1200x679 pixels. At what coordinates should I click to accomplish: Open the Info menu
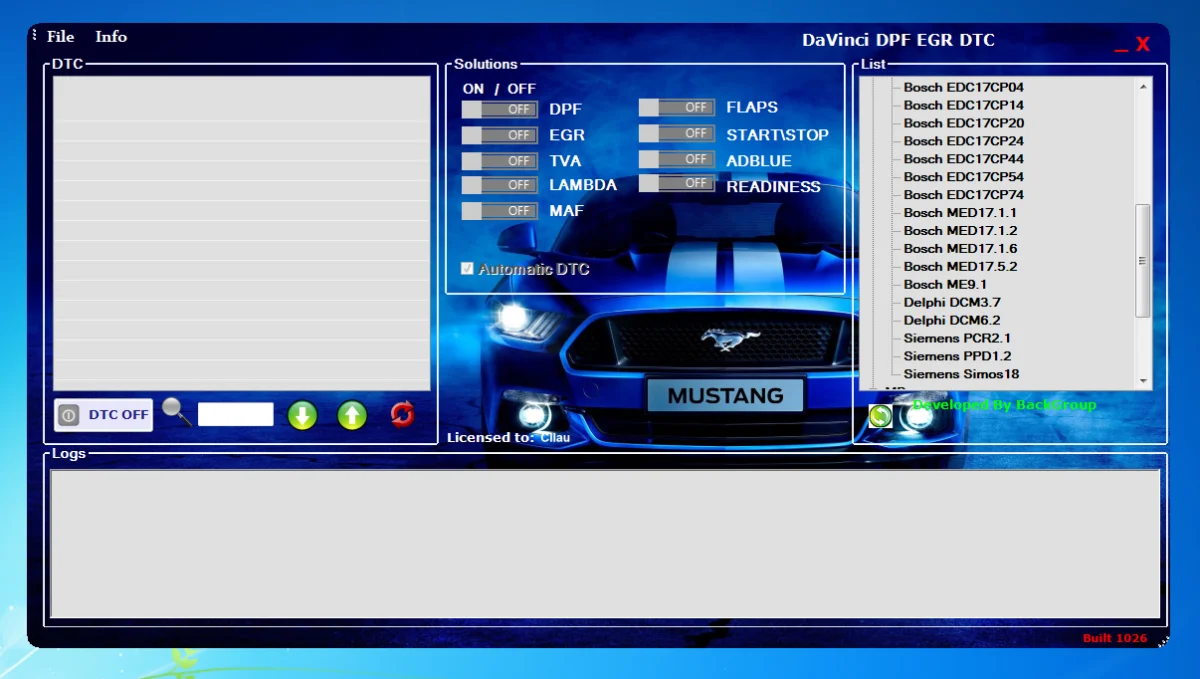tap(111, 37)
